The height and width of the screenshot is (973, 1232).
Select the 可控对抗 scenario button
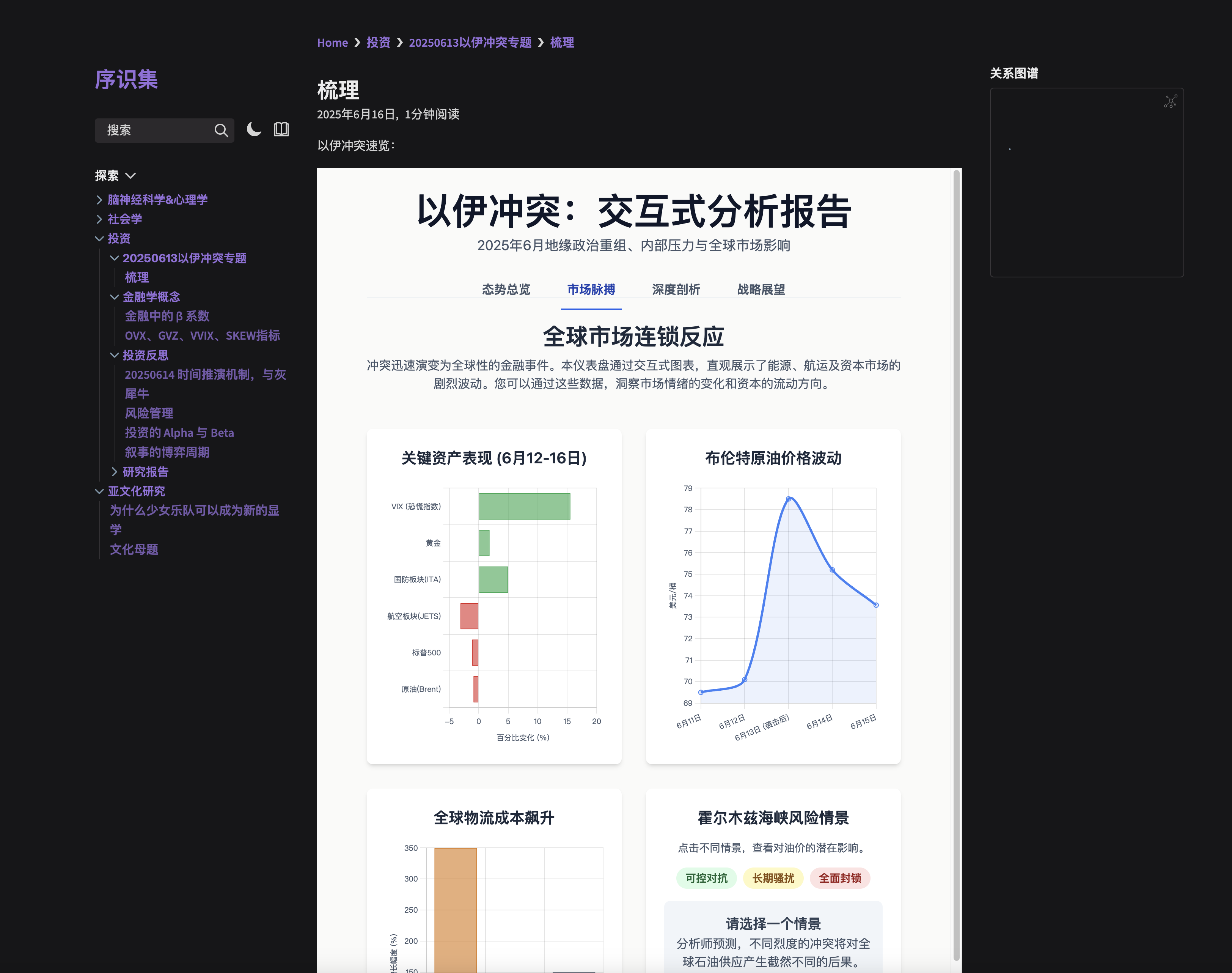point(706,879)
